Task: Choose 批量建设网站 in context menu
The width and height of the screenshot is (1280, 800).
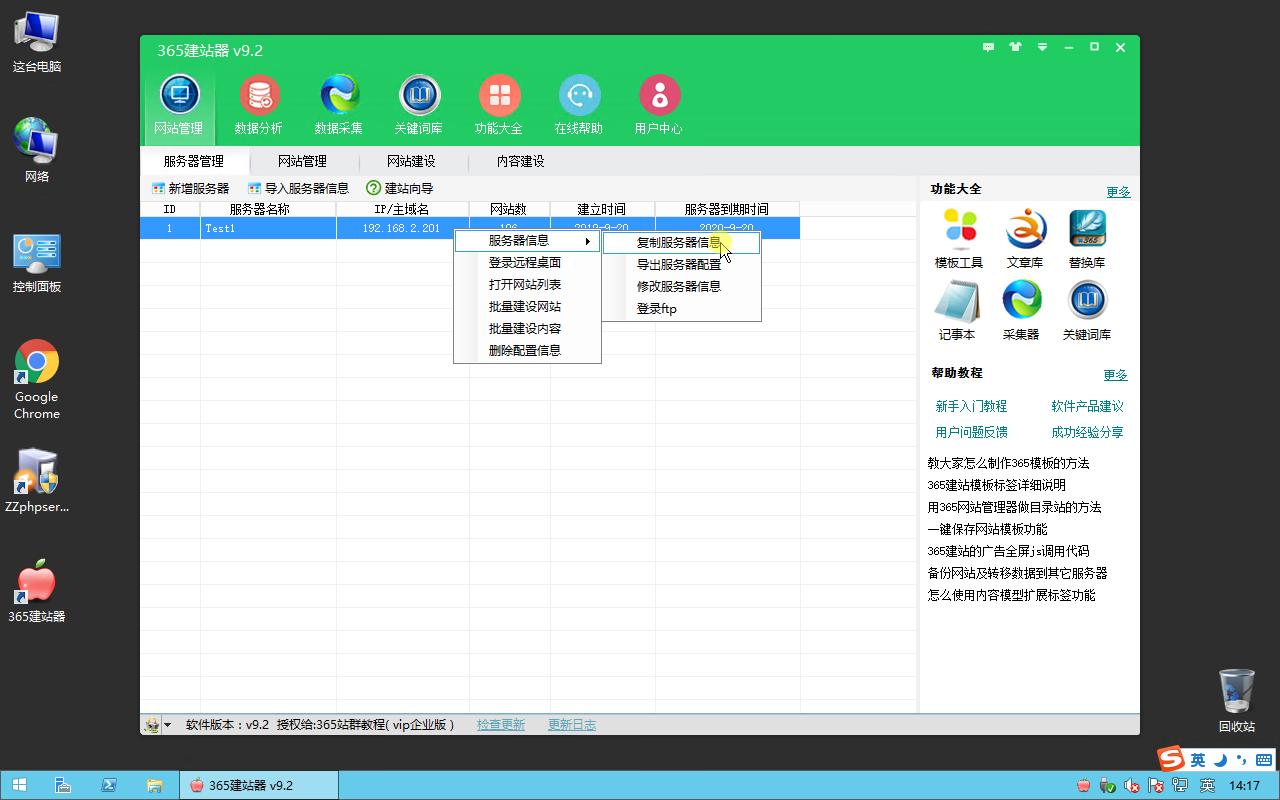Action: click(x=527, y=307)
